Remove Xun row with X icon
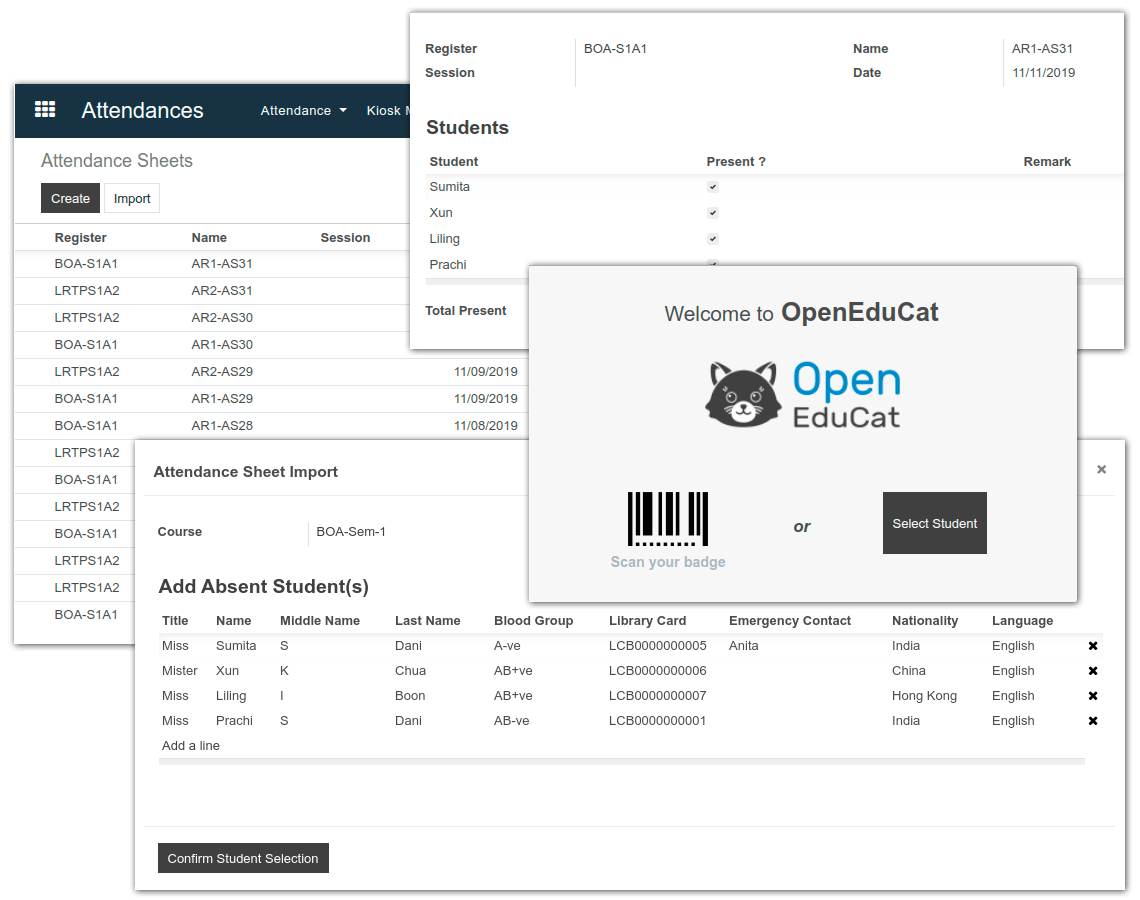Screen dimensions: 1140x900 point(1093,671)
